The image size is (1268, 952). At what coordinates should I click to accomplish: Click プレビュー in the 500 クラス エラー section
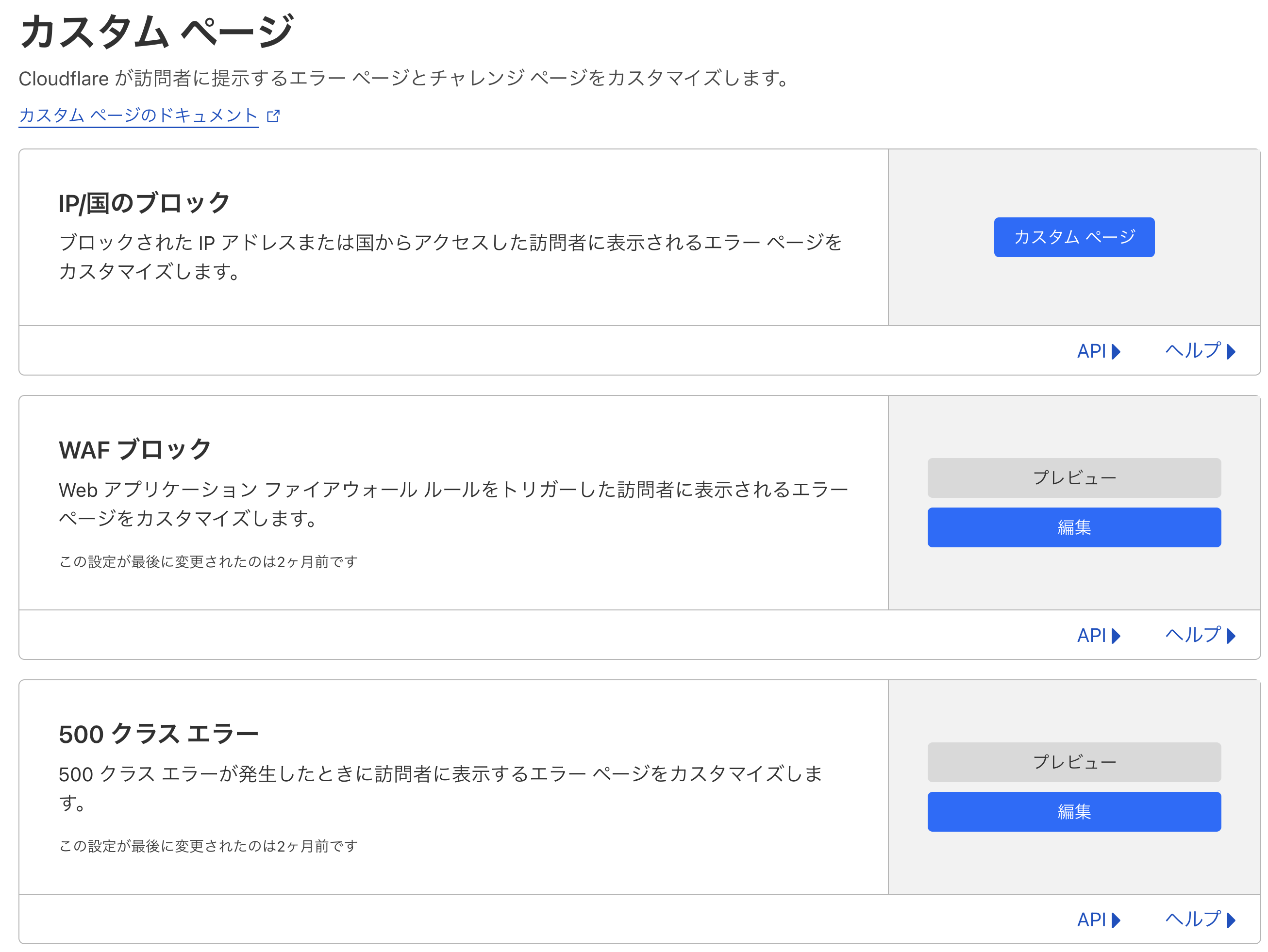click(1074, 762)
